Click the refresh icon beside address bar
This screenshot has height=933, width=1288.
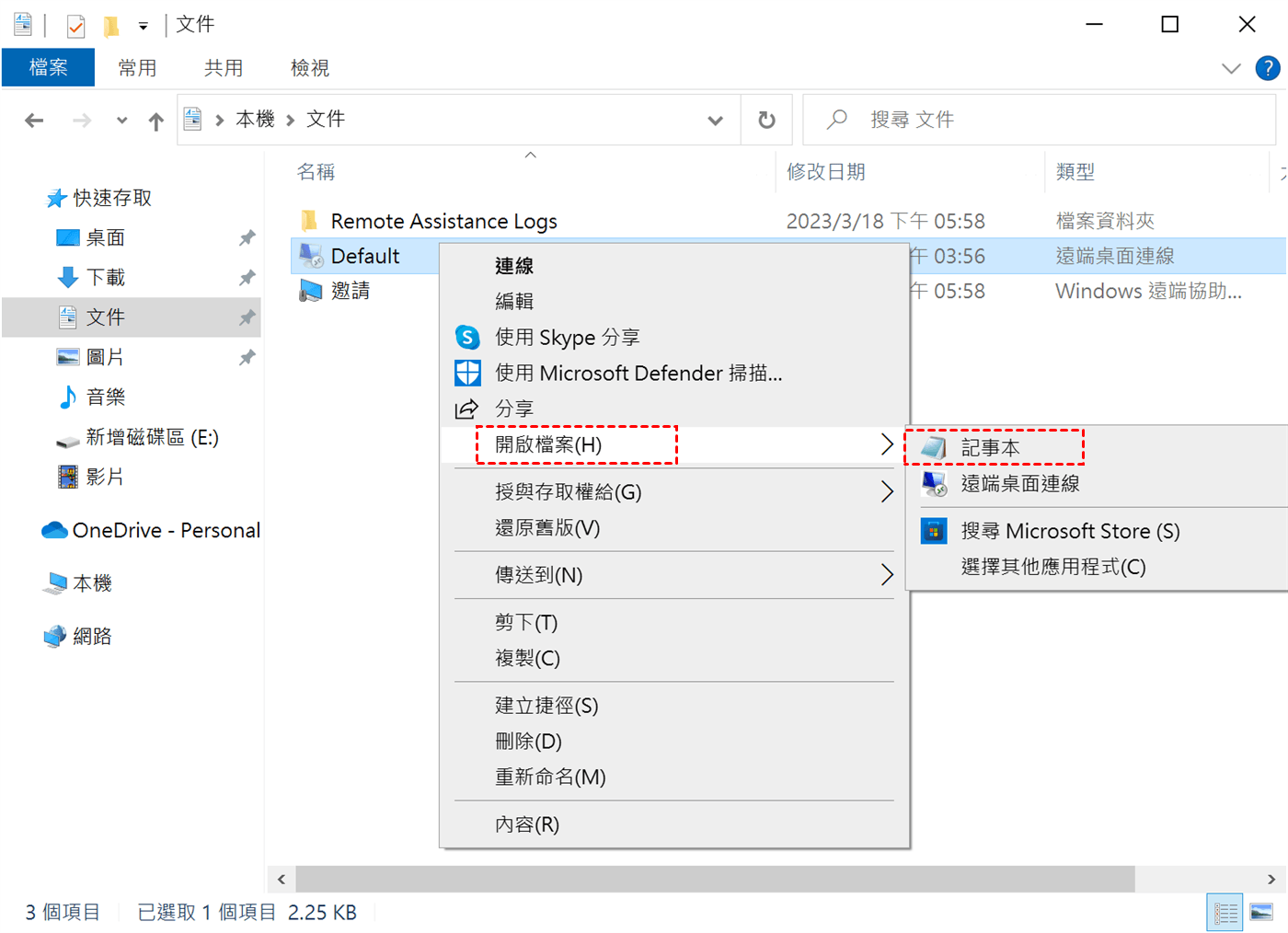pyautogui.click(x=766, y=120)
